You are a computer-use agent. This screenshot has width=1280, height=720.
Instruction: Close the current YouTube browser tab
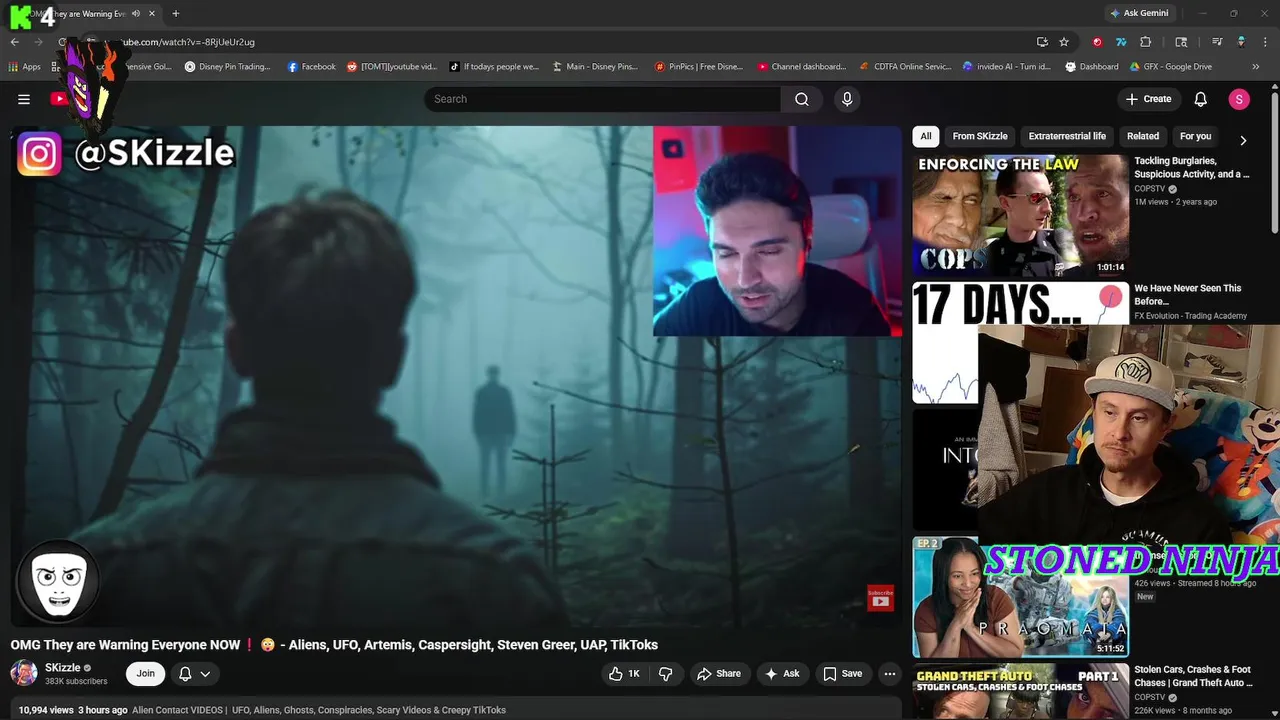[x=152, y=13]
